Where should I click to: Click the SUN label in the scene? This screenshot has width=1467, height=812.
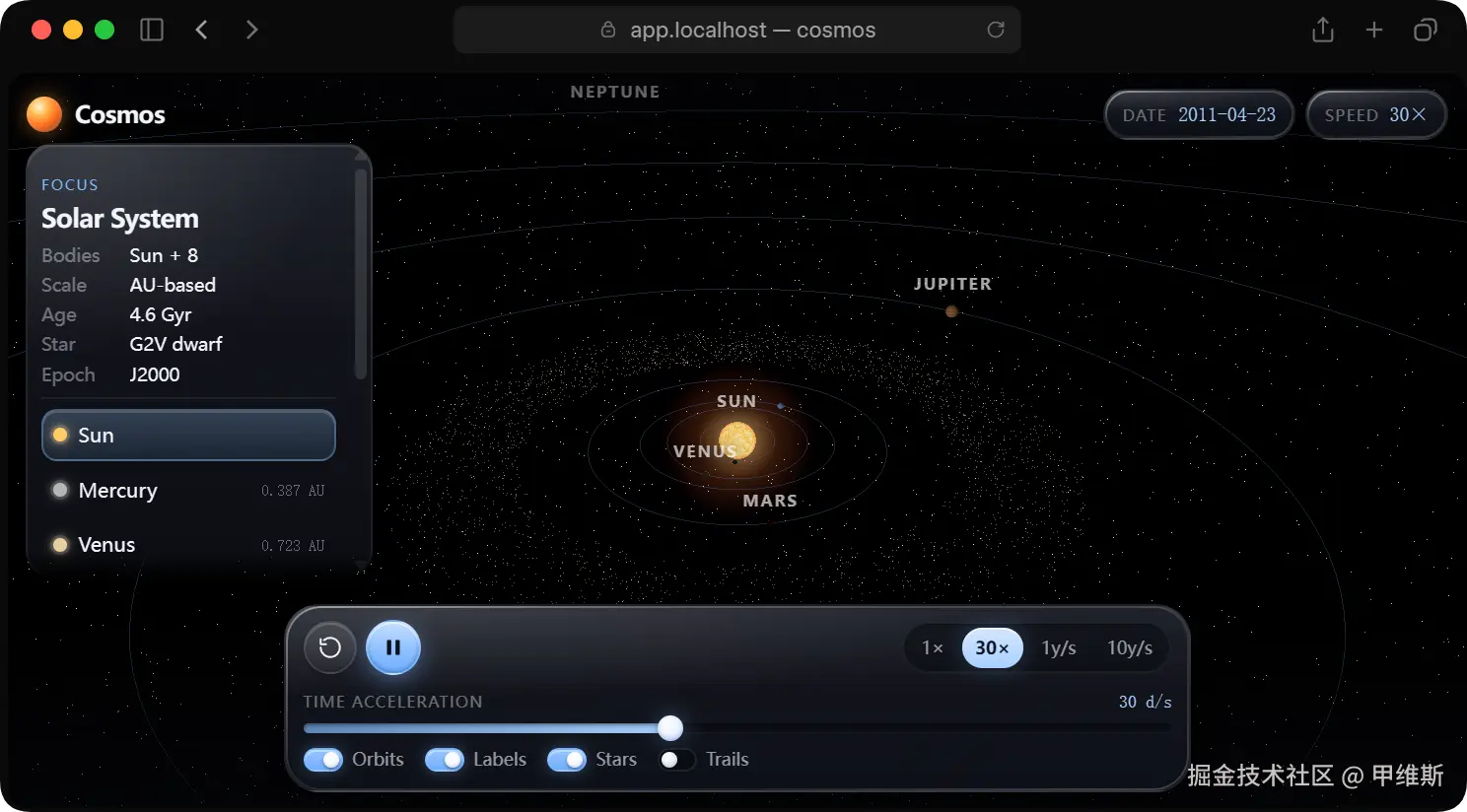tap(736, 401)
